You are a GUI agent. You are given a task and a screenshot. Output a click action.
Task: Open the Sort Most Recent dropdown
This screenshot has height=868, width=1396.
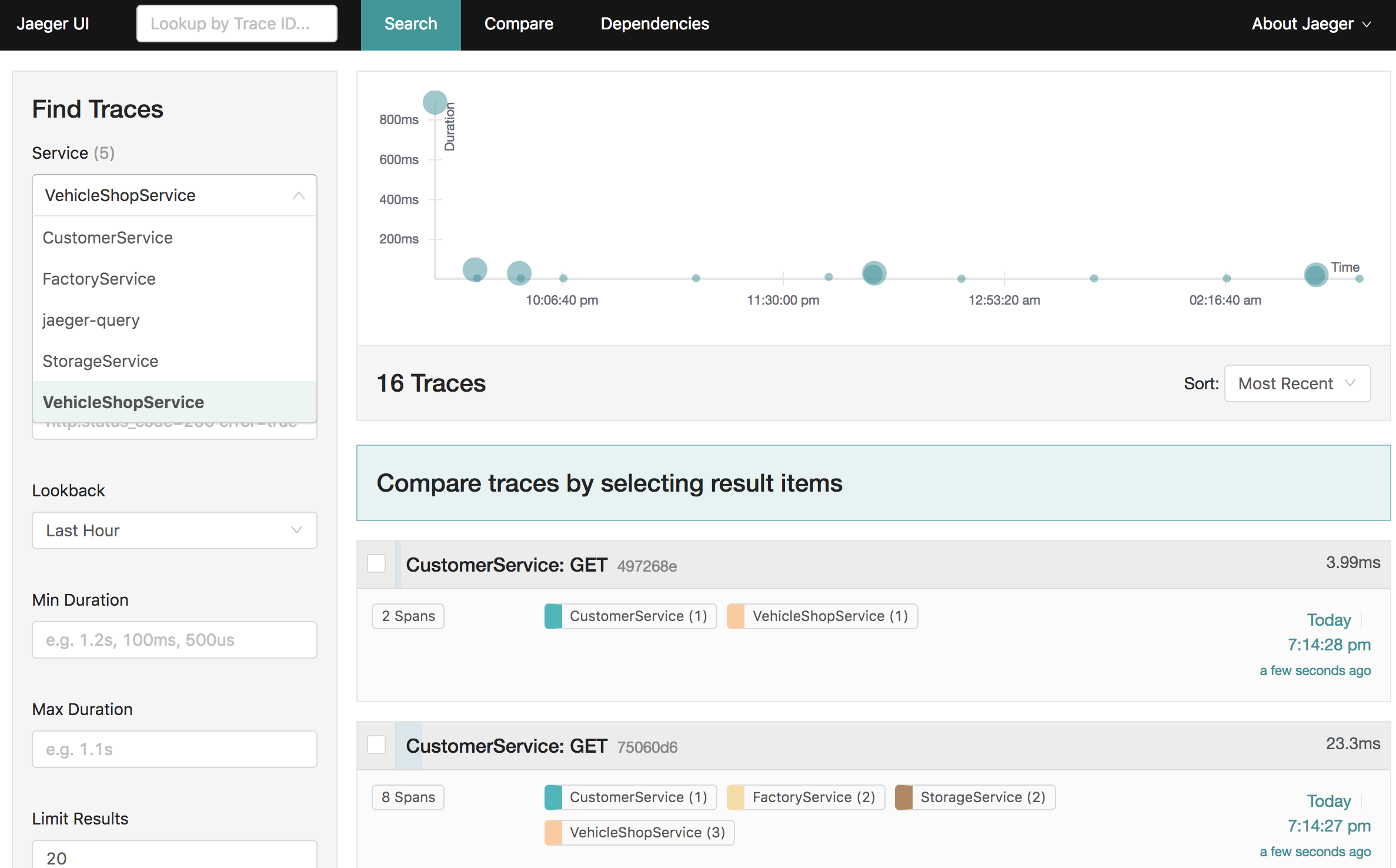(x=1297, y=383)
